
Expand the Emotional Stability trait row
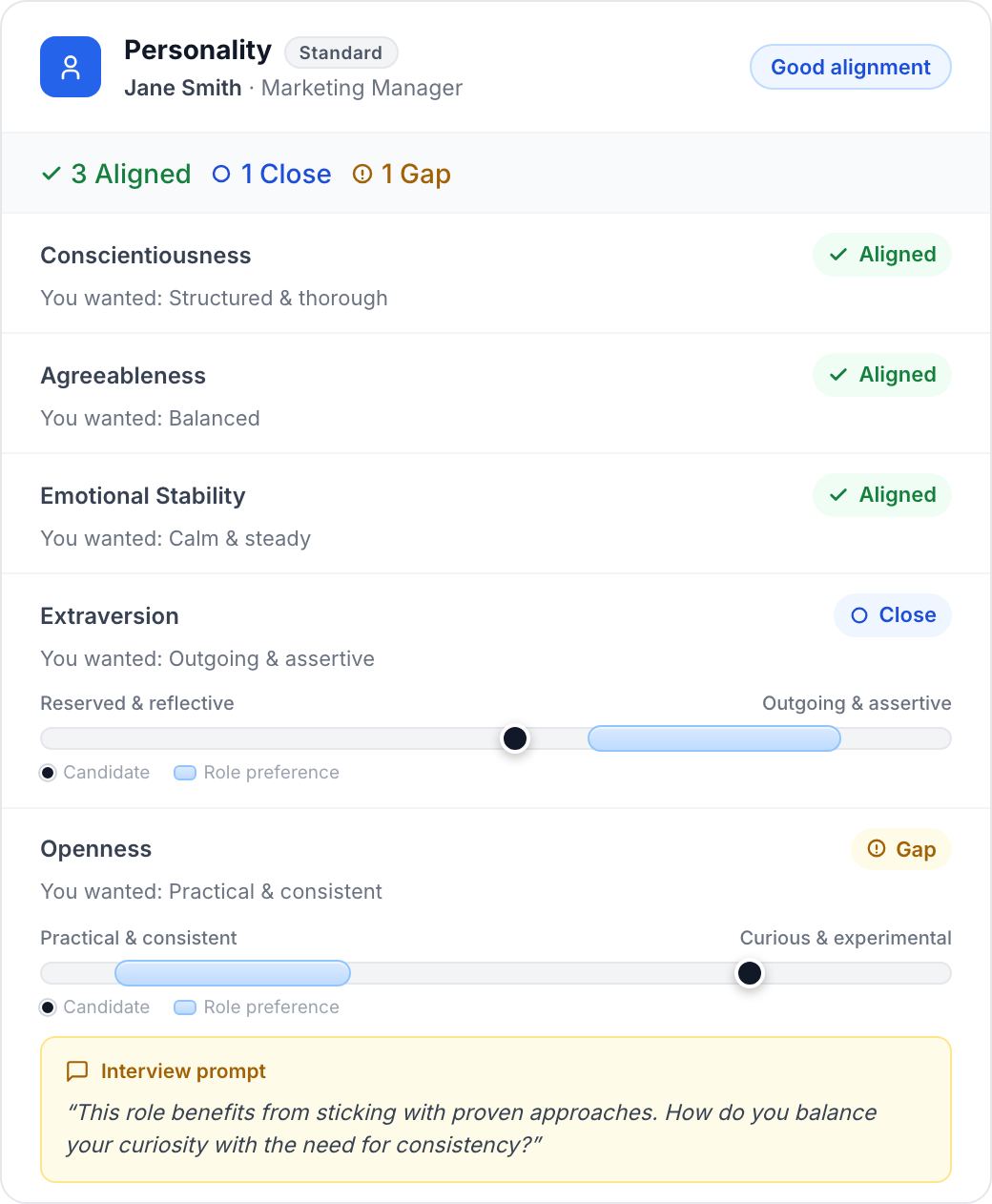point(496,514)
